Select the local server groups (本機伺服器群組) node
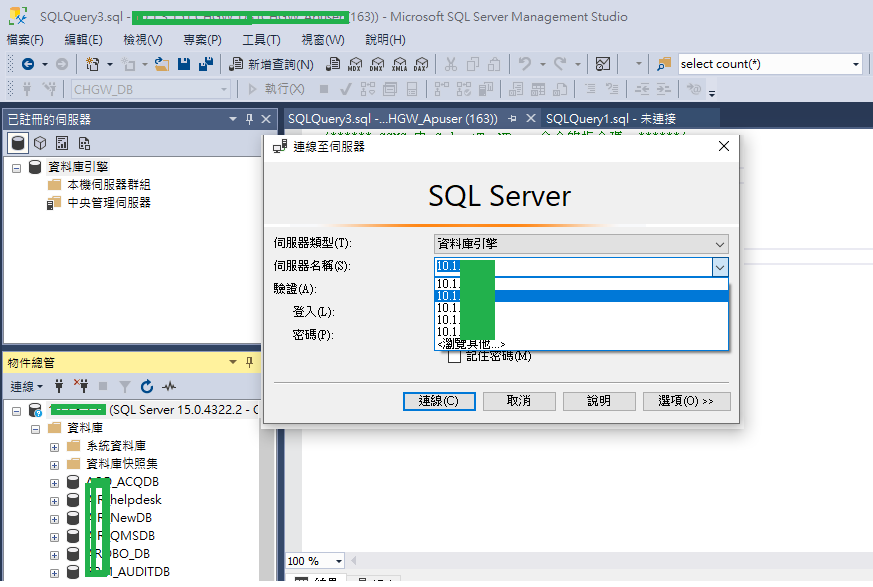Viewport: 873px width, 587px height. click(x=109, y=185)
